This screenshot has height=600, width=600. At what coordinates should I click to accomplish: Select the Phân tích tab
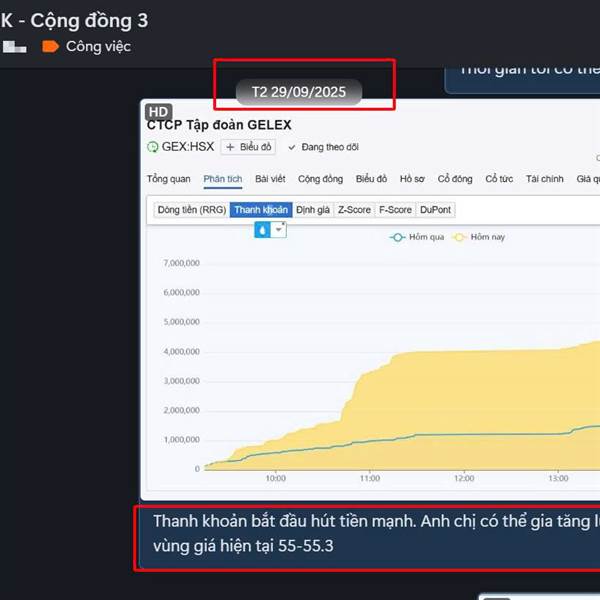223,179
